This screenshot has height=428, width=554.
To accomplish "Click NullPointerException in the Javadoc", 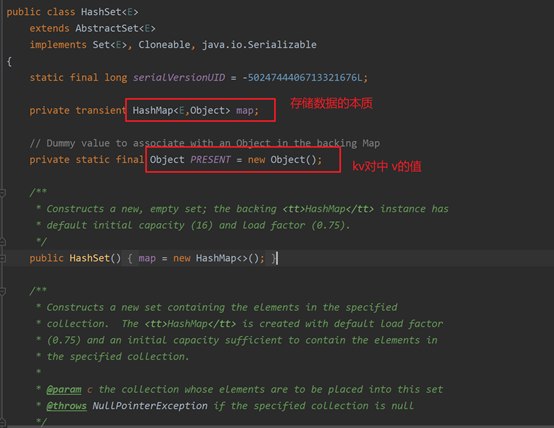I will (x=150, y=406).
